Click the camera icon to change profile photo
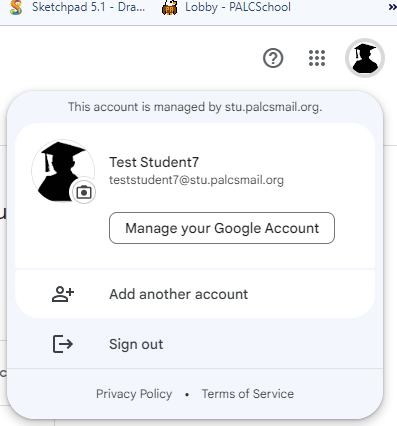Viewport: 397px width, 426px height. pyautogui.click(x=84, y=192)
